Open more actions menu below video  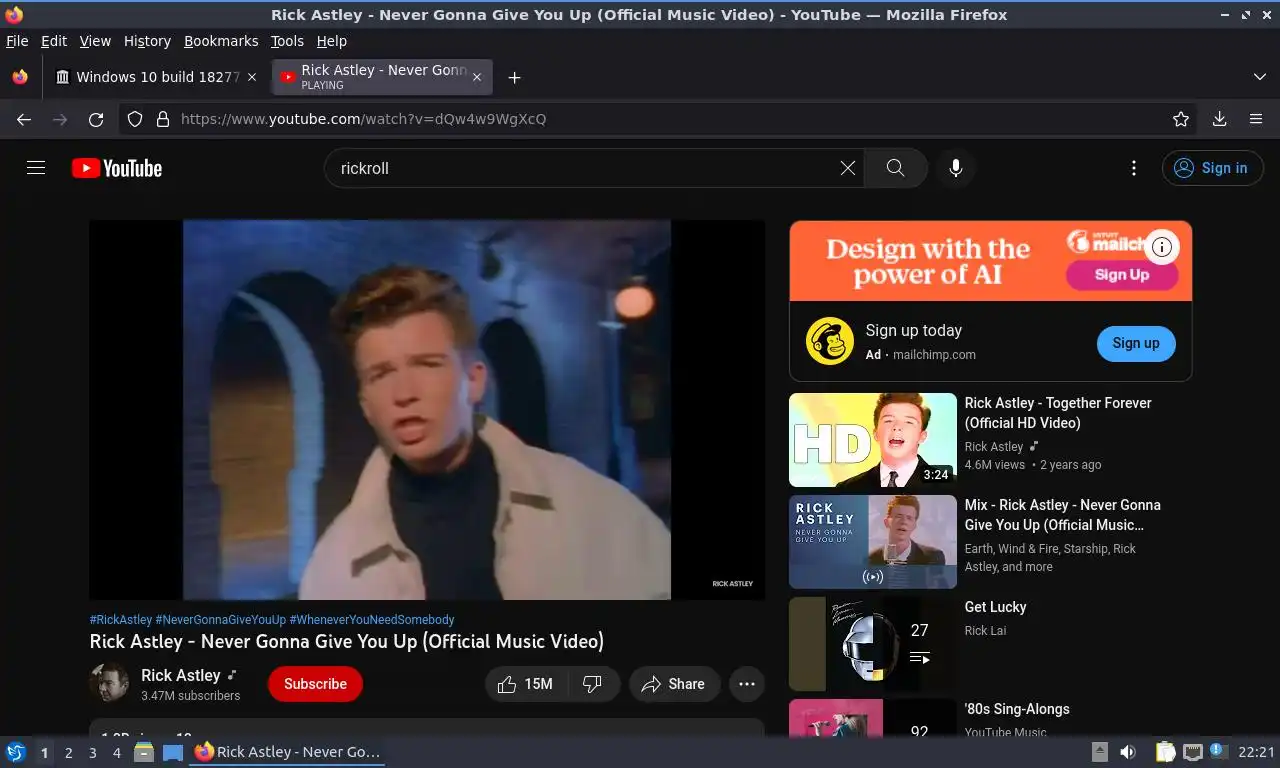(746, 684)
